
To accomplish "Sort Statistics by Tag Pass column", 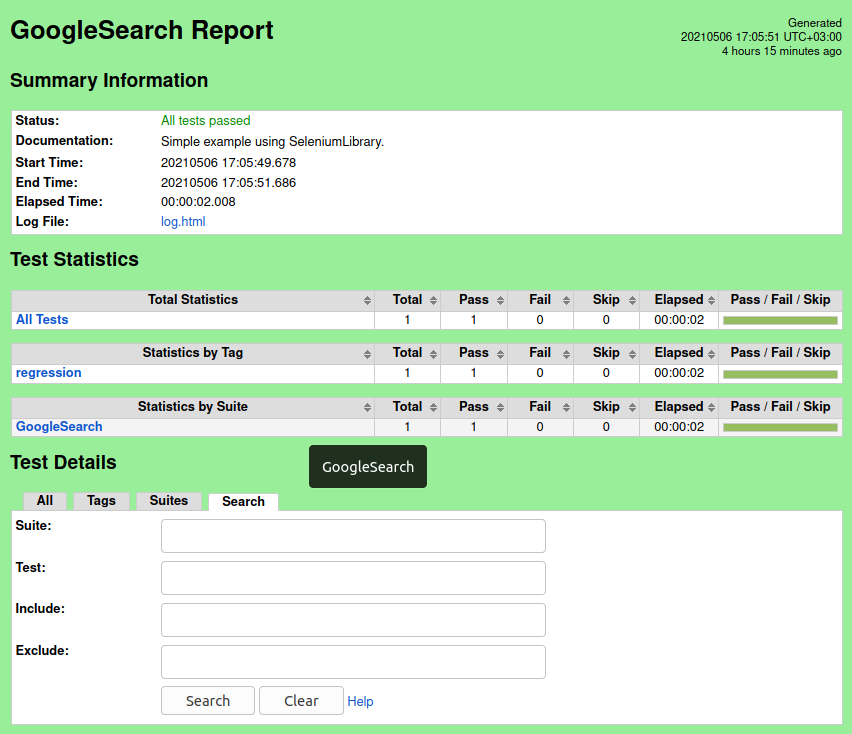I will [474, 353].
